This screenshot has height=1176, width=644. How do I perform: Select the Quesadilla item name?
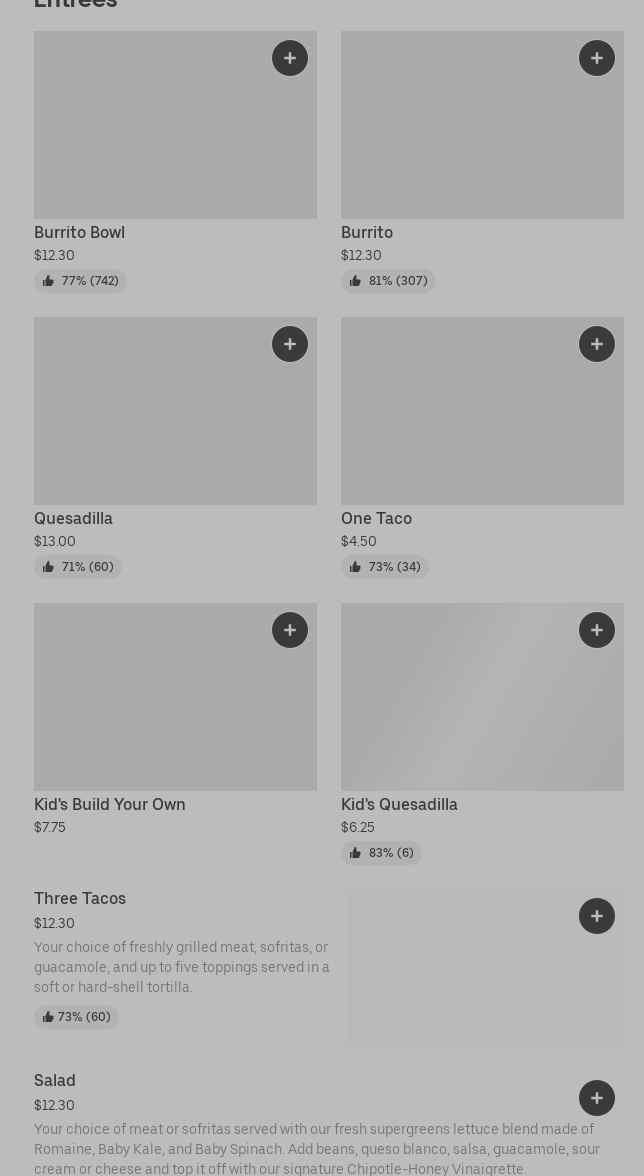pyautogui.click(x=73, y=519)
